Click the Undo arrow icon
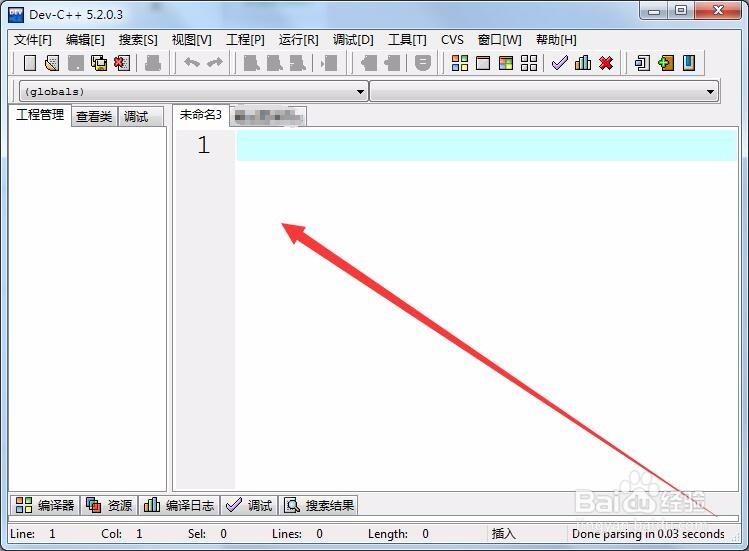 192,63
